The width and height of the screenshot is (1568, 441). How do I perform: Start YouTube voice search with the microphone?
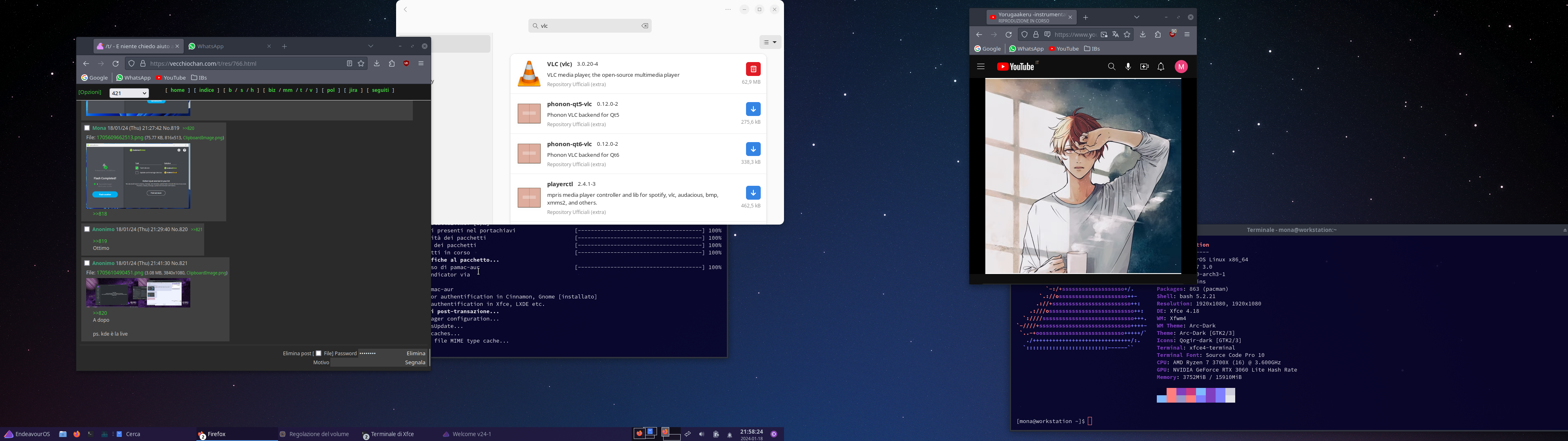click(x=1128, y=67)
